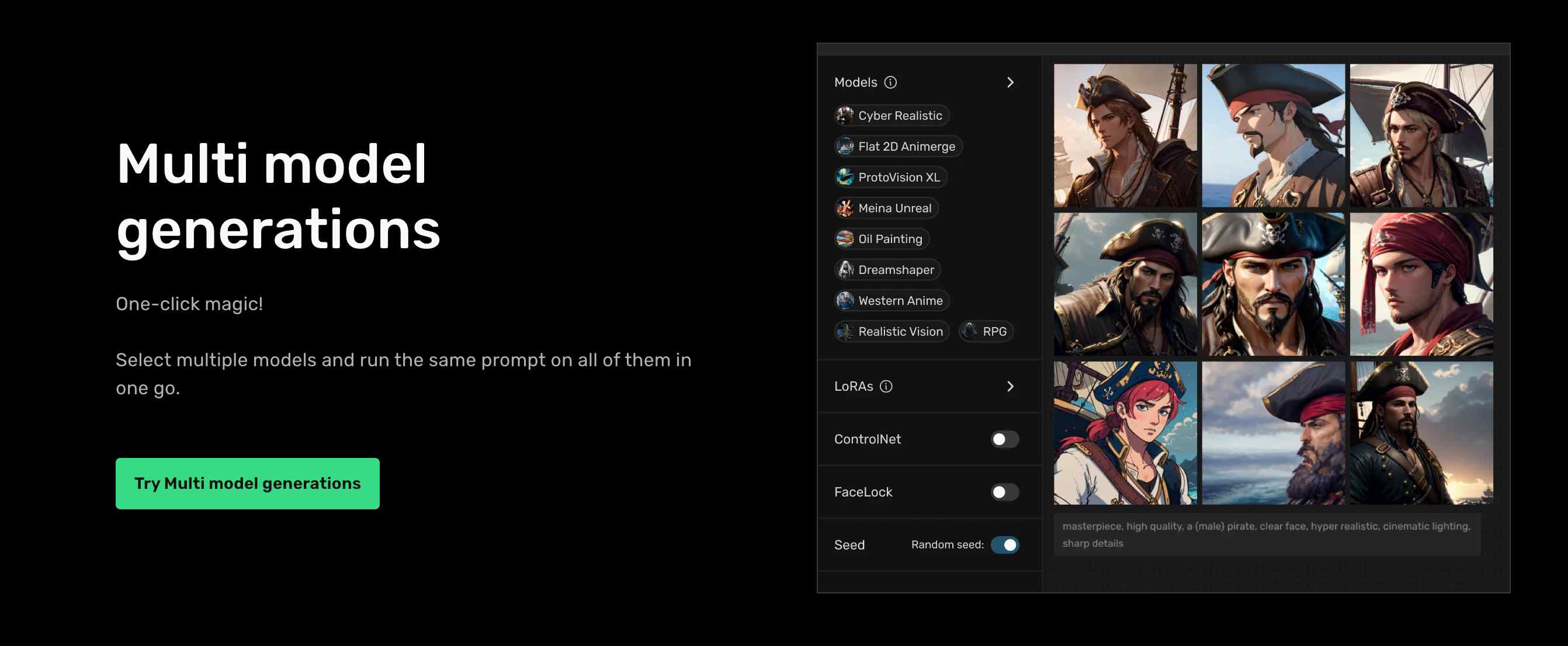Expand the LoRAs section chevron
Viewport: 1568px width, 646px height.
click(1011, 386)
